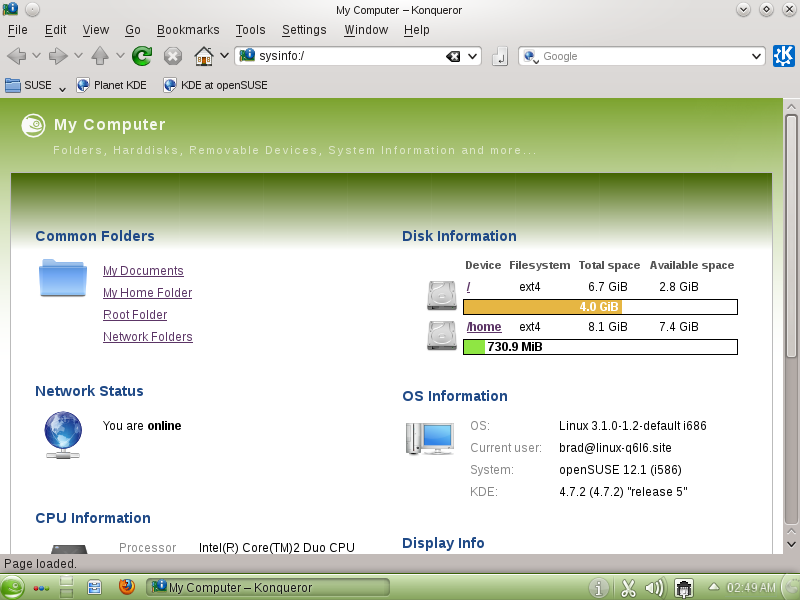Open the Edit menu

point(55,30)
